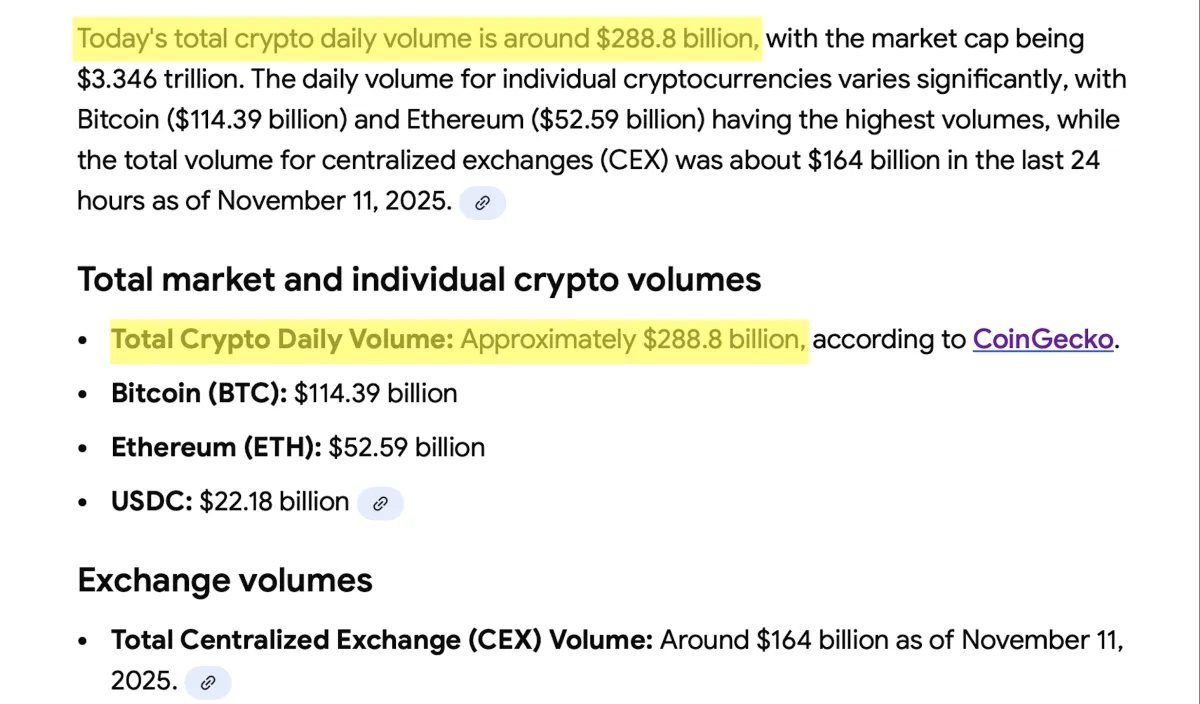Open the source link icon beside USDC volume

tap(380, 504)
